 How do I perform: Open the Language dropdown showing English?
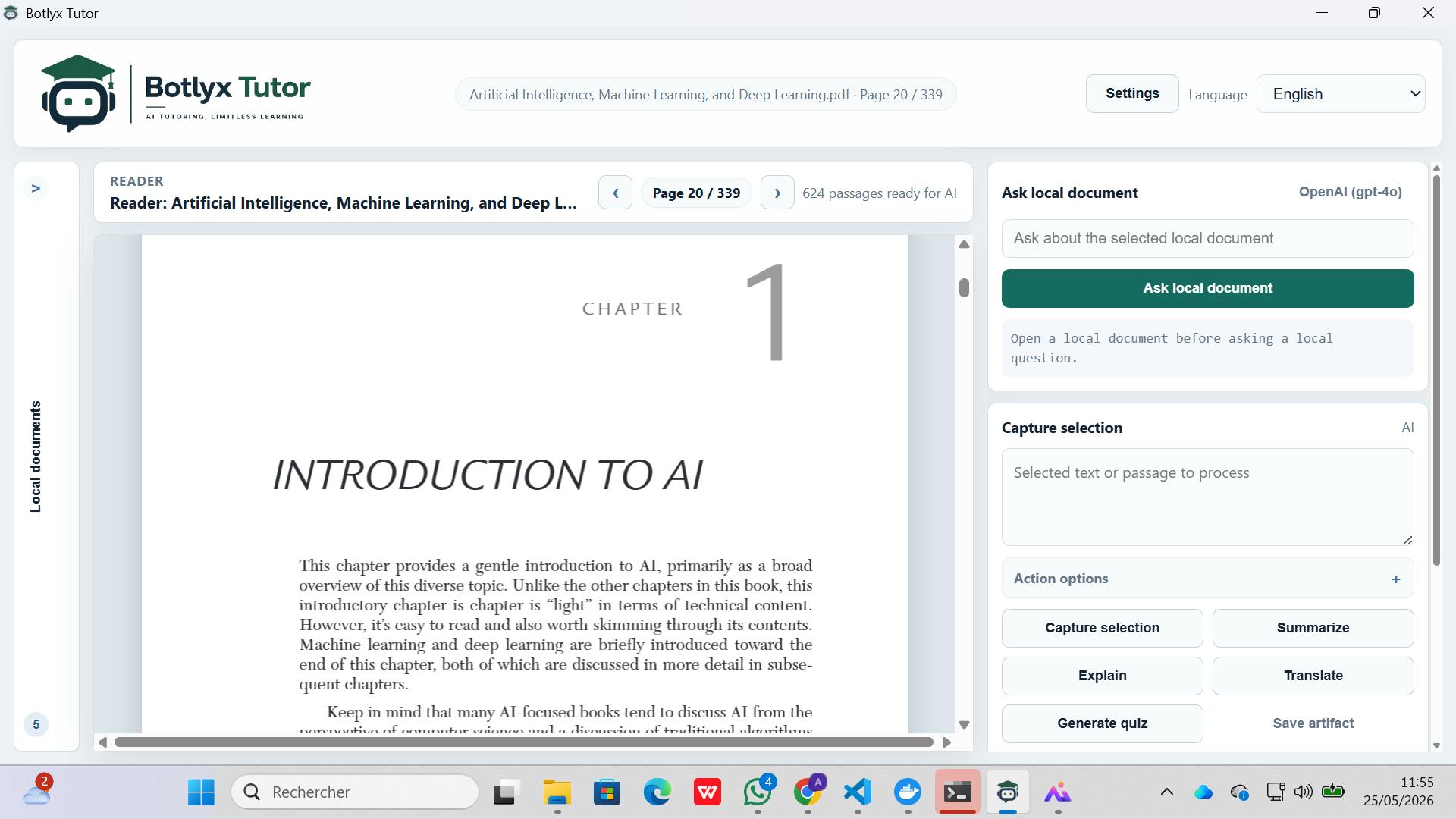[x=1341, y=94]
